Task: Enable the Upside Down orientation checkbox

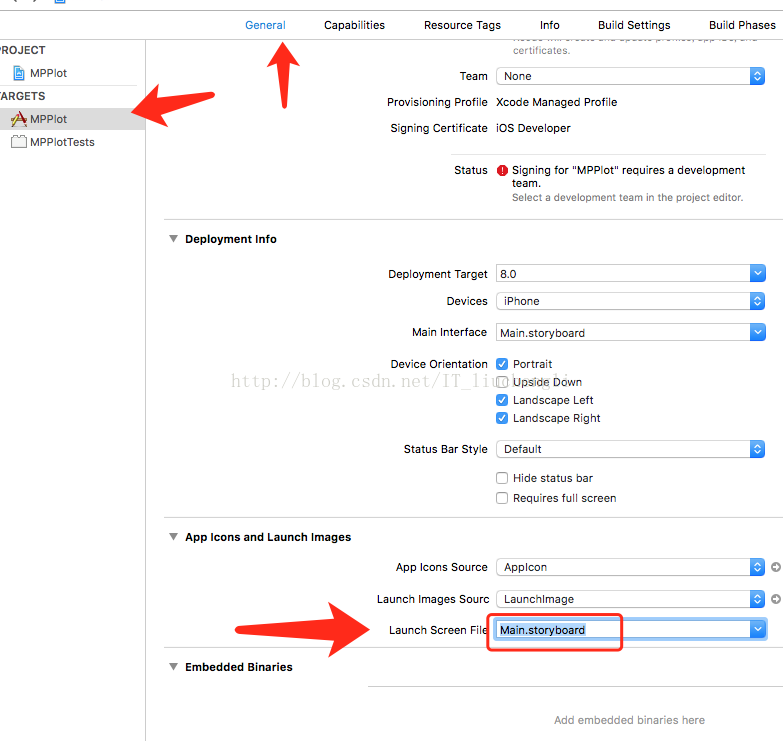Action: pyautogui.click(x=502, y=382)
